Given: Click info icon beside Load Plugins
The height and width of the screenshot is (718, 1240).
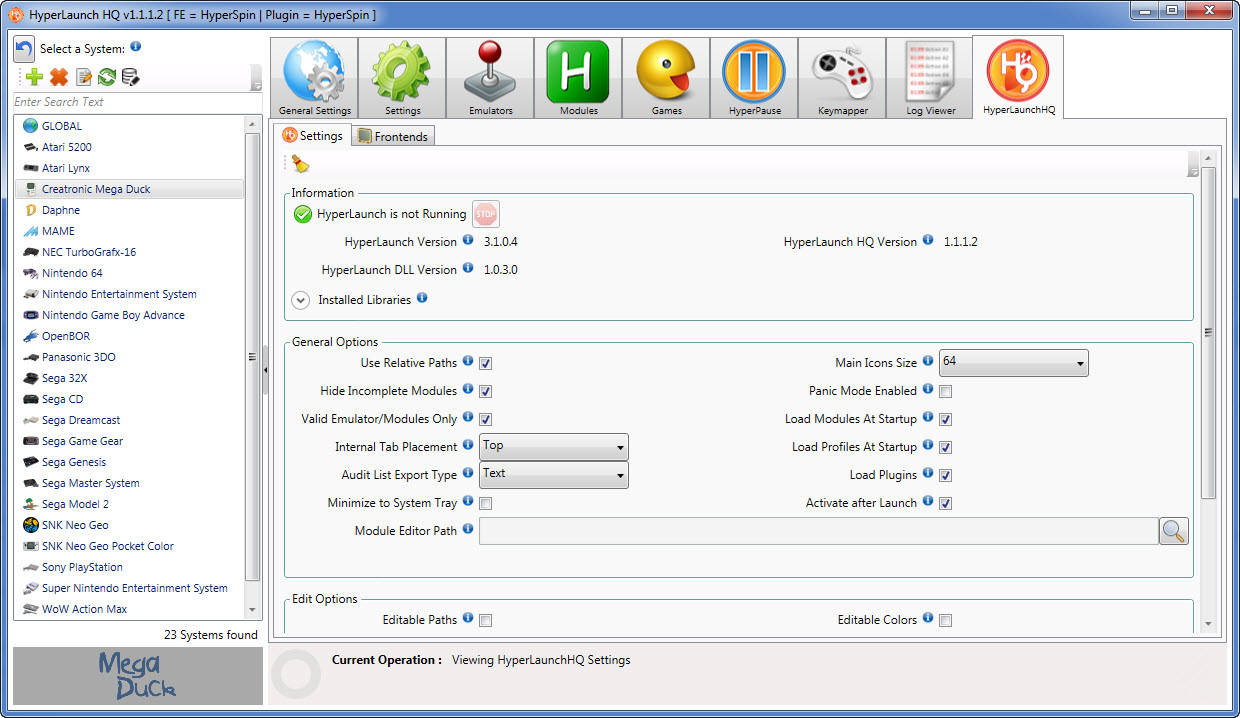Looking at the screenshot, I should click(x=928, y=473).
